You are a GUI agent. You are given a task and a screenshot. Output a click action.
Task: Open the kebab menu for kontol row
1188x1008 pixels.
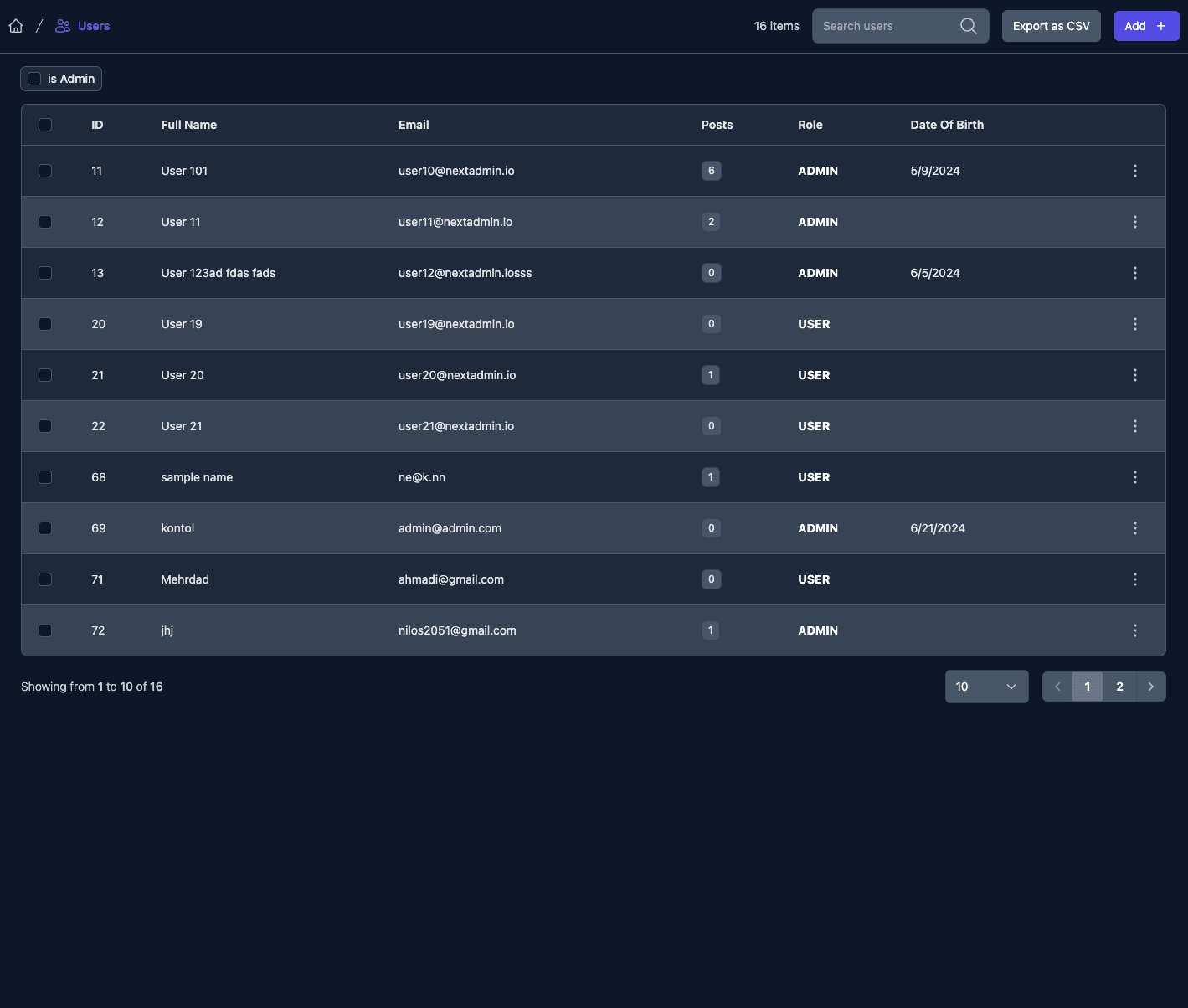click(1134, 528)
